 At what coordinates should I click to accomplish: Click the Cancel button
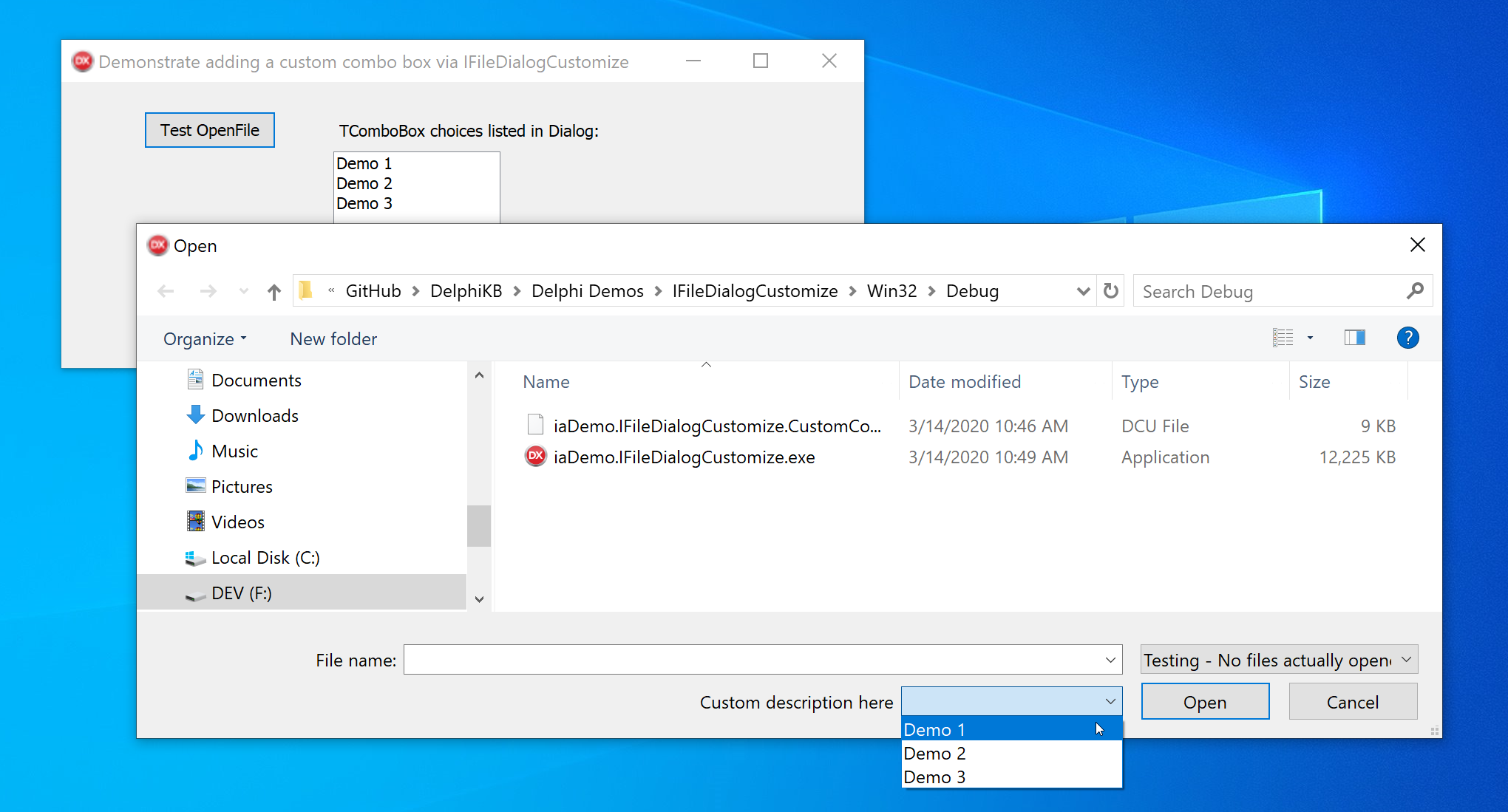coord(1352,701)
